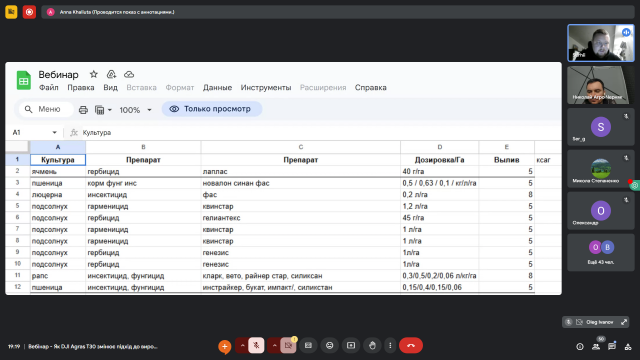The image size is (640, 360).
Task: Click the cell containing ячмень
Action: coord(58,171)
